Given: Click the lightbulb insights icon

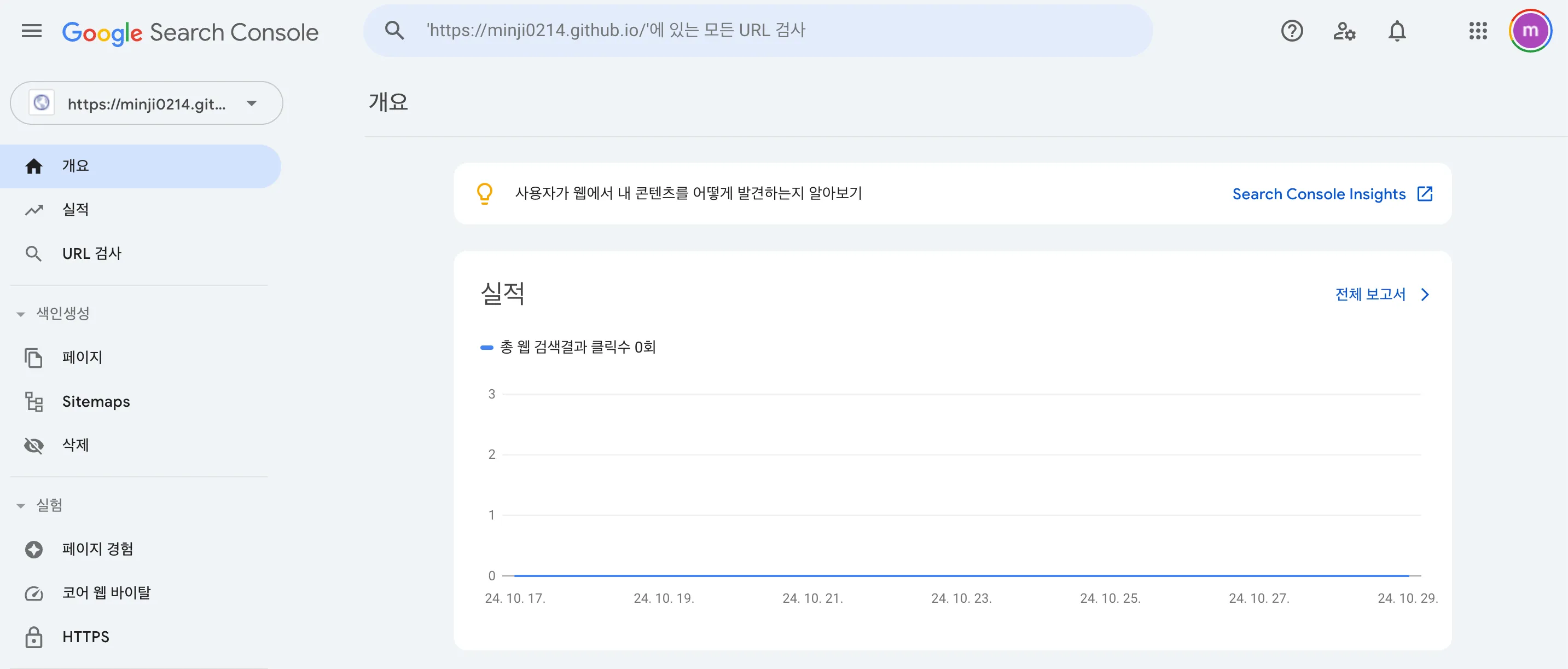Looking at the screenshot, I should click(x=485, y=194).
